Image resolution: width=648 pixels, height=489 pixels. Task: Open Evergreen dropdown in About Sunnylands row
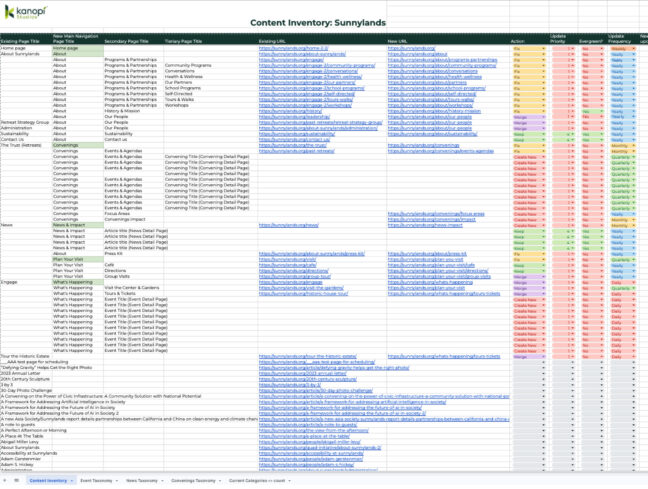[601, 54]
